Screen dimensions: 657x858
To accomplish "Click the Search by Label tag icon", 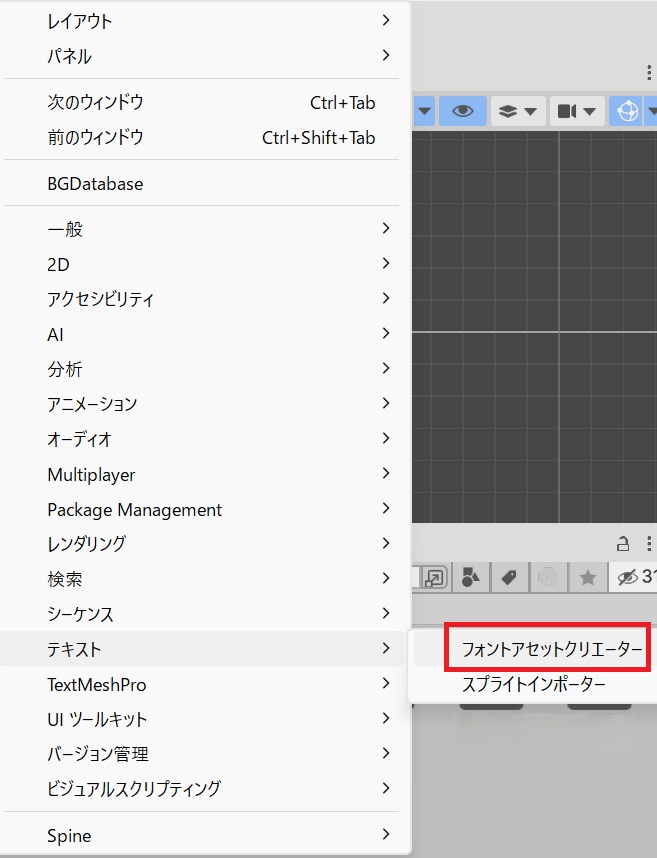I will point(509,577).
